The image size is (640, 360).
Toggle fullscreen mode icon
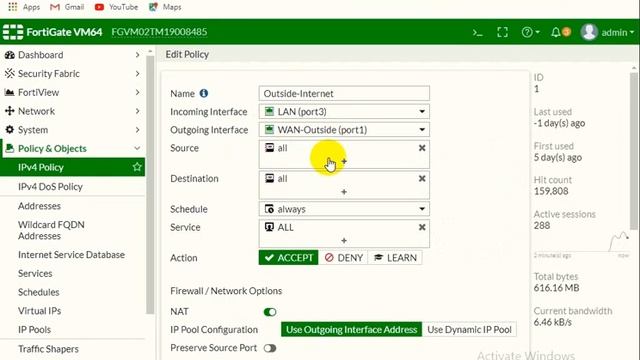(502, 32)
